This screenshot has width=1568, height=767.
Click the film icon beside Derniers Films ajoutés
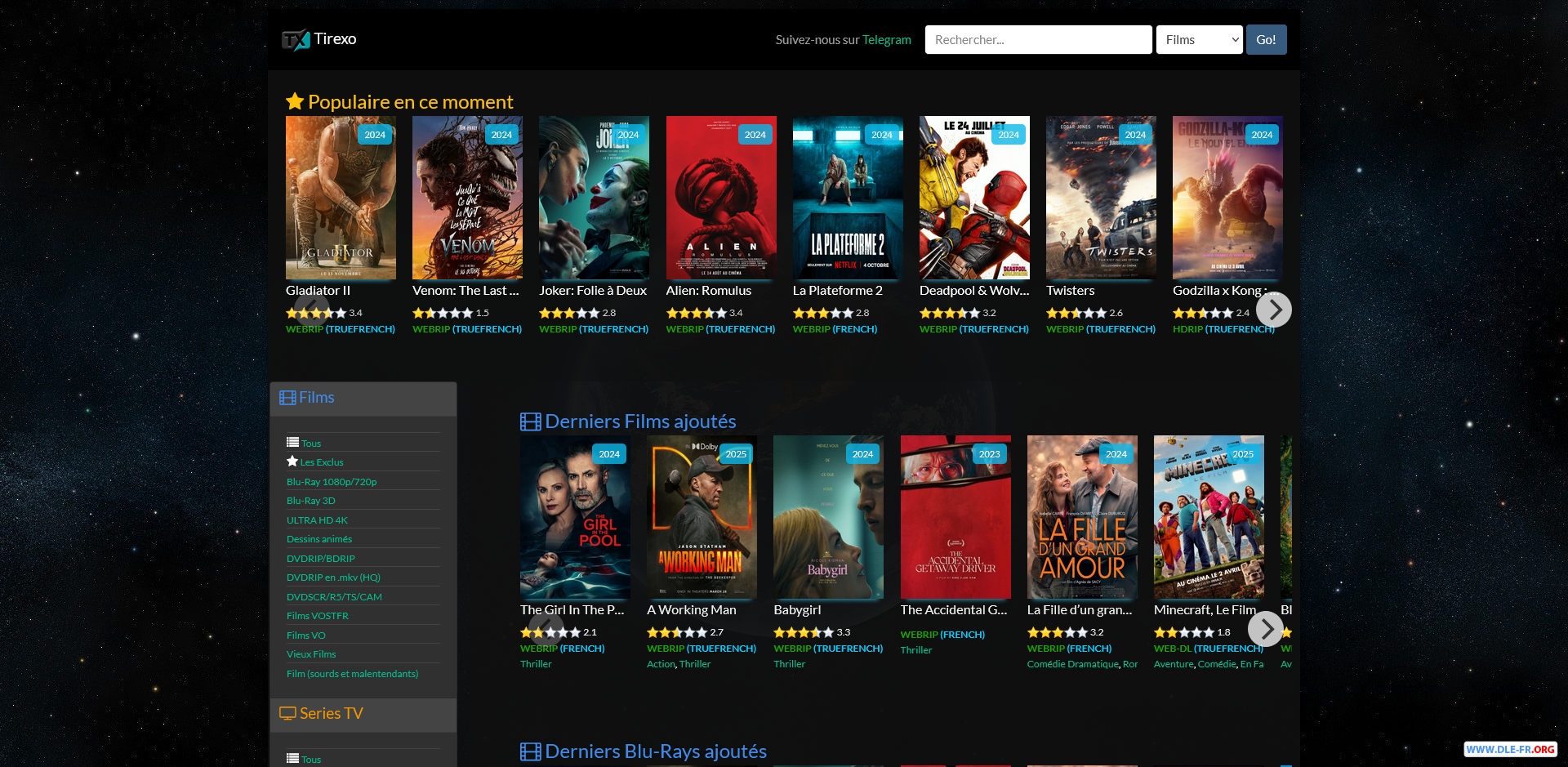531,421
